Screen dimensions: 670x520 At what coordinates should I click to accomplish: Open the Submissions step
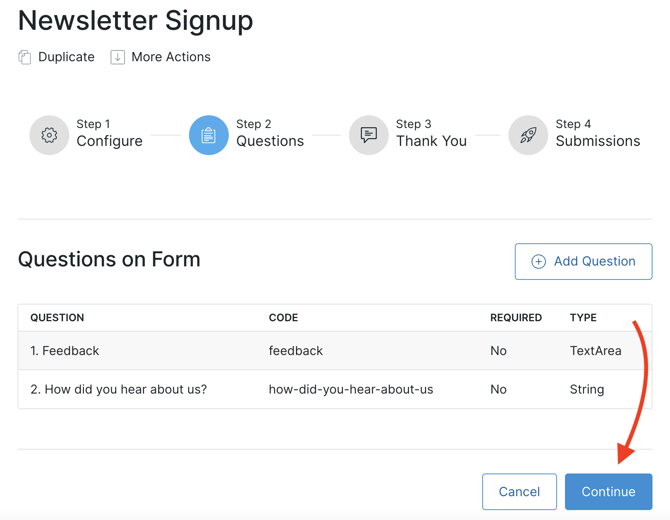(597, 141)
